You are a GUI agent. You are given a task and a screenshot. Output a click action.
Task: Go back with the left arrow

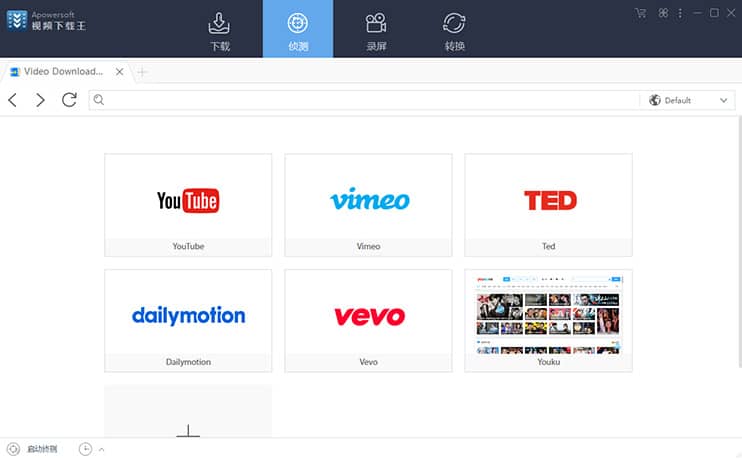[13, 100]
